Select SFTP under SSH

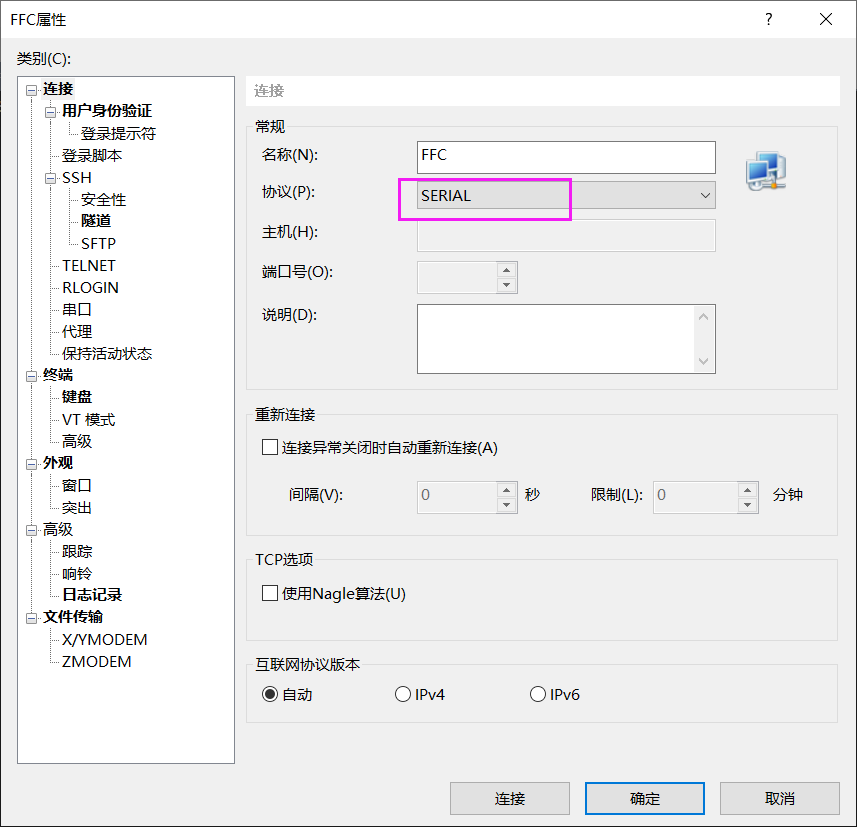[98, 243]
